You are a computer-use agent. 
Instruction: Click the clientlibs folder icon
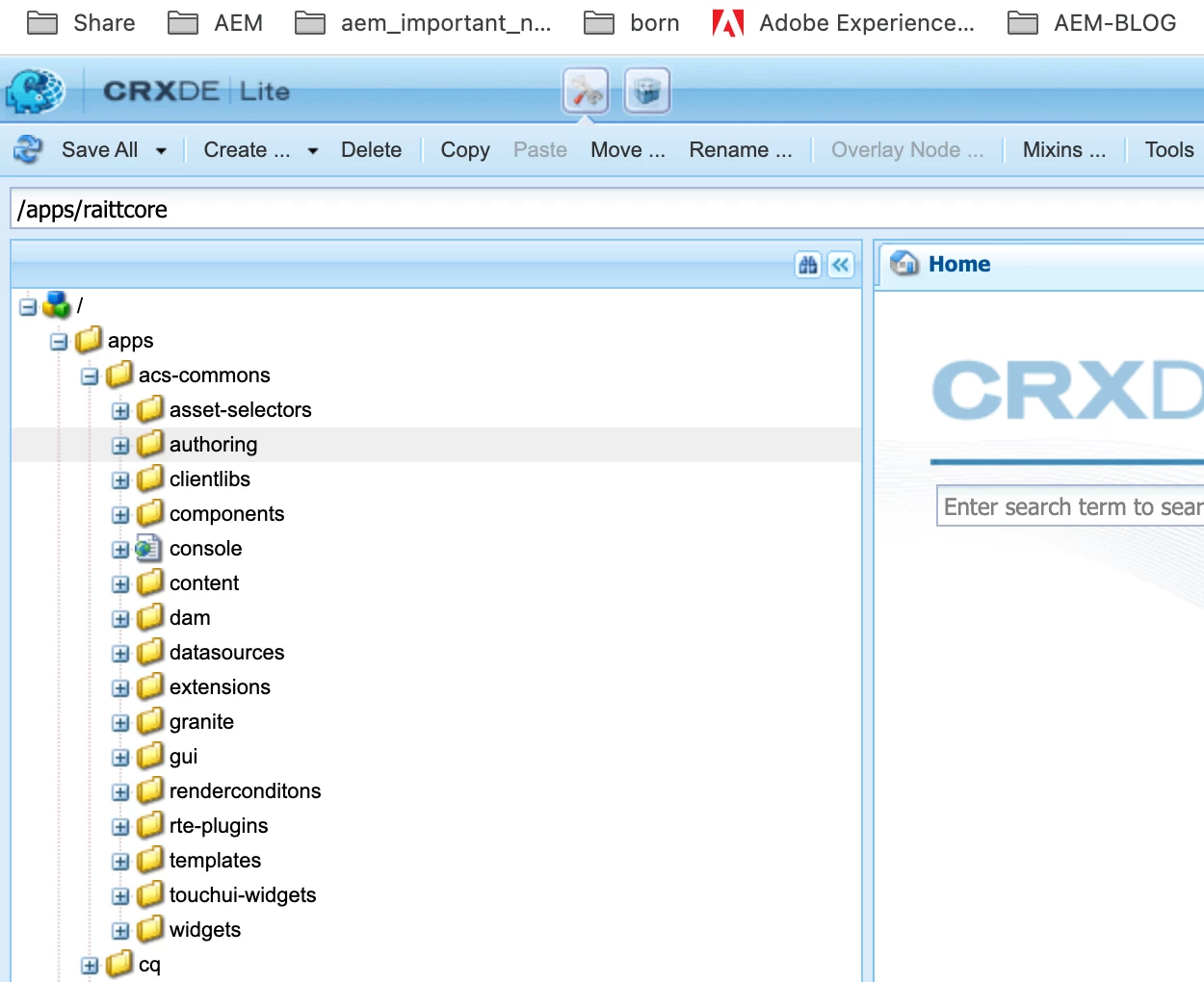[150, 478]
